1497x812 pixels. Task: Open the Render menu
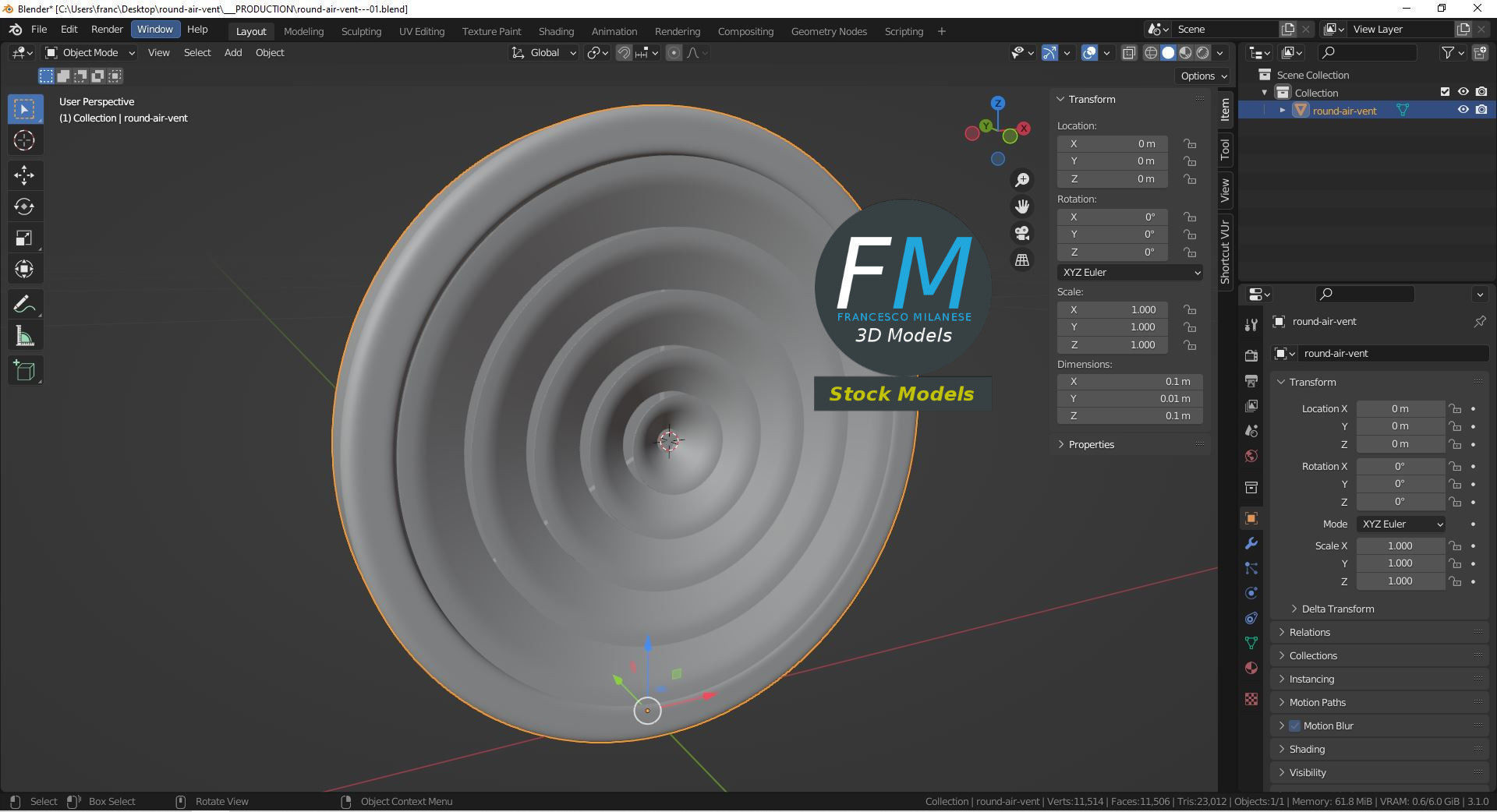107,29
